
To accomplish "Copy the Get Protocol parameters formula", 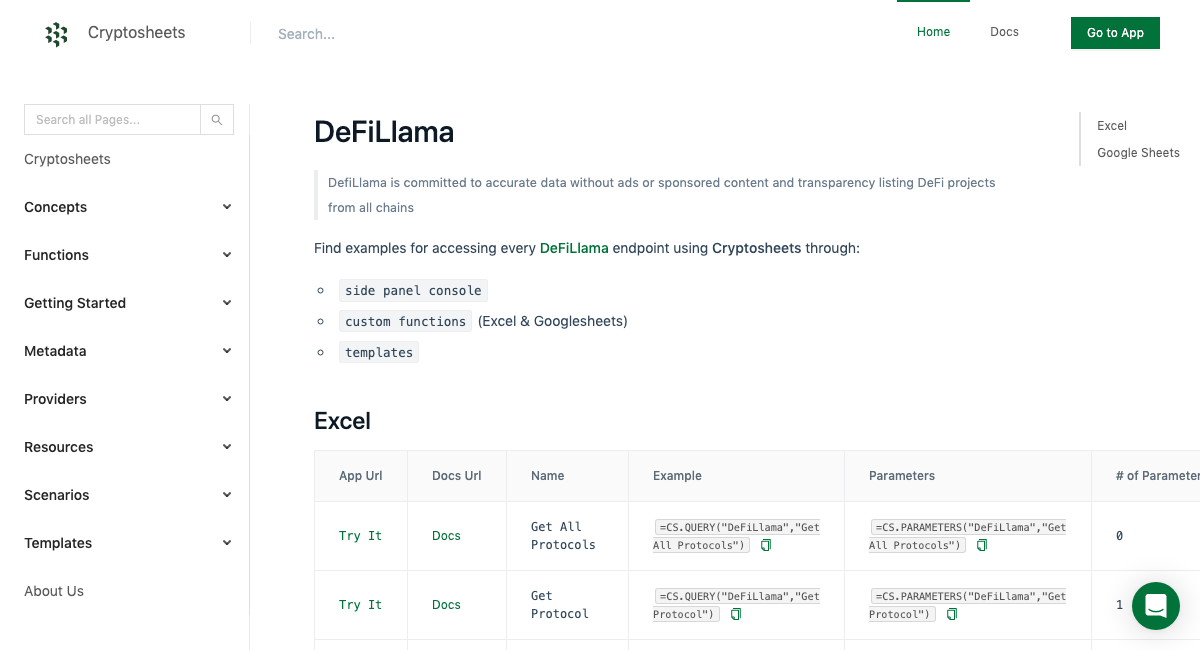I will click(x=951, y=613).
